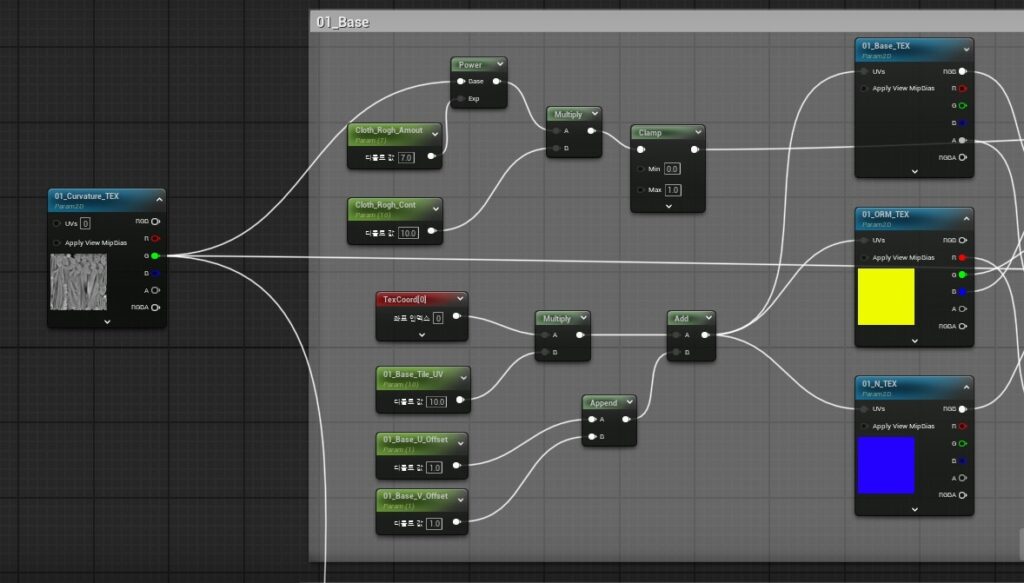Screen dimensions: 1024x583
Task: Click the UVs input pin of 01_Curvature_TEX
Action: tap(57, 223)
